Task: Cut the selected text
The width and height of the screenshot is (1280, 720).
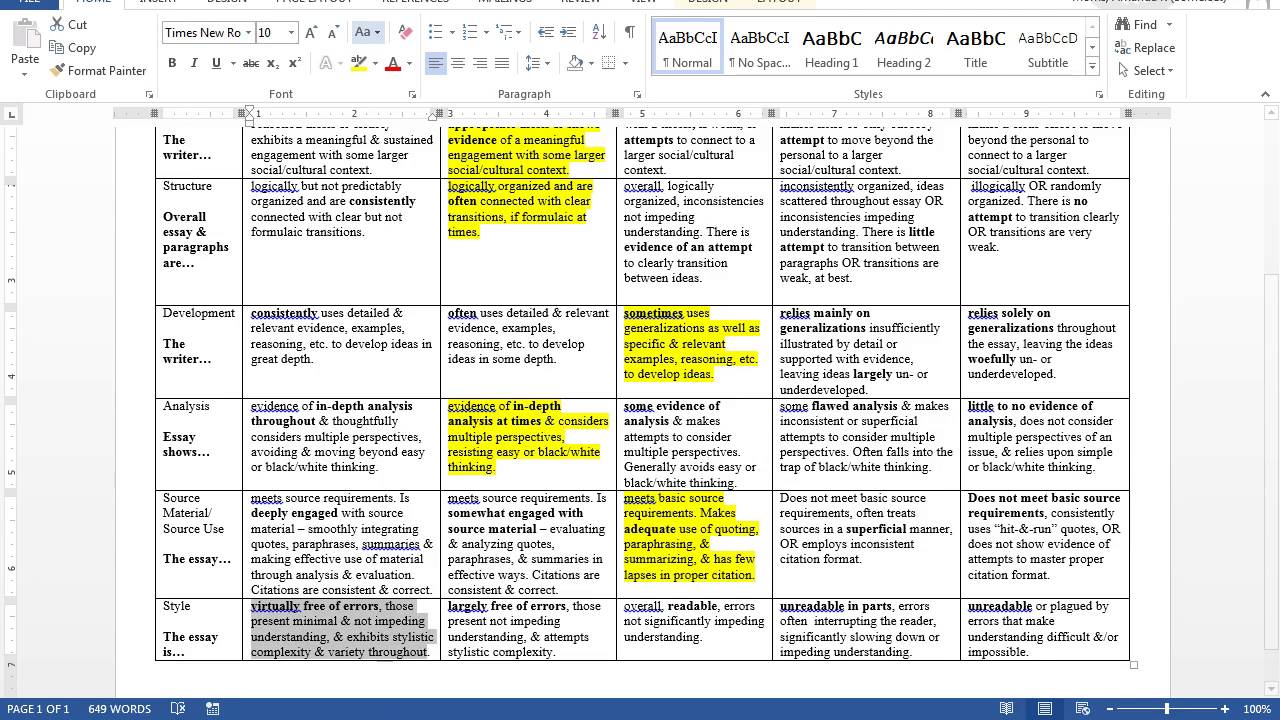Action: tap(68, 24)
